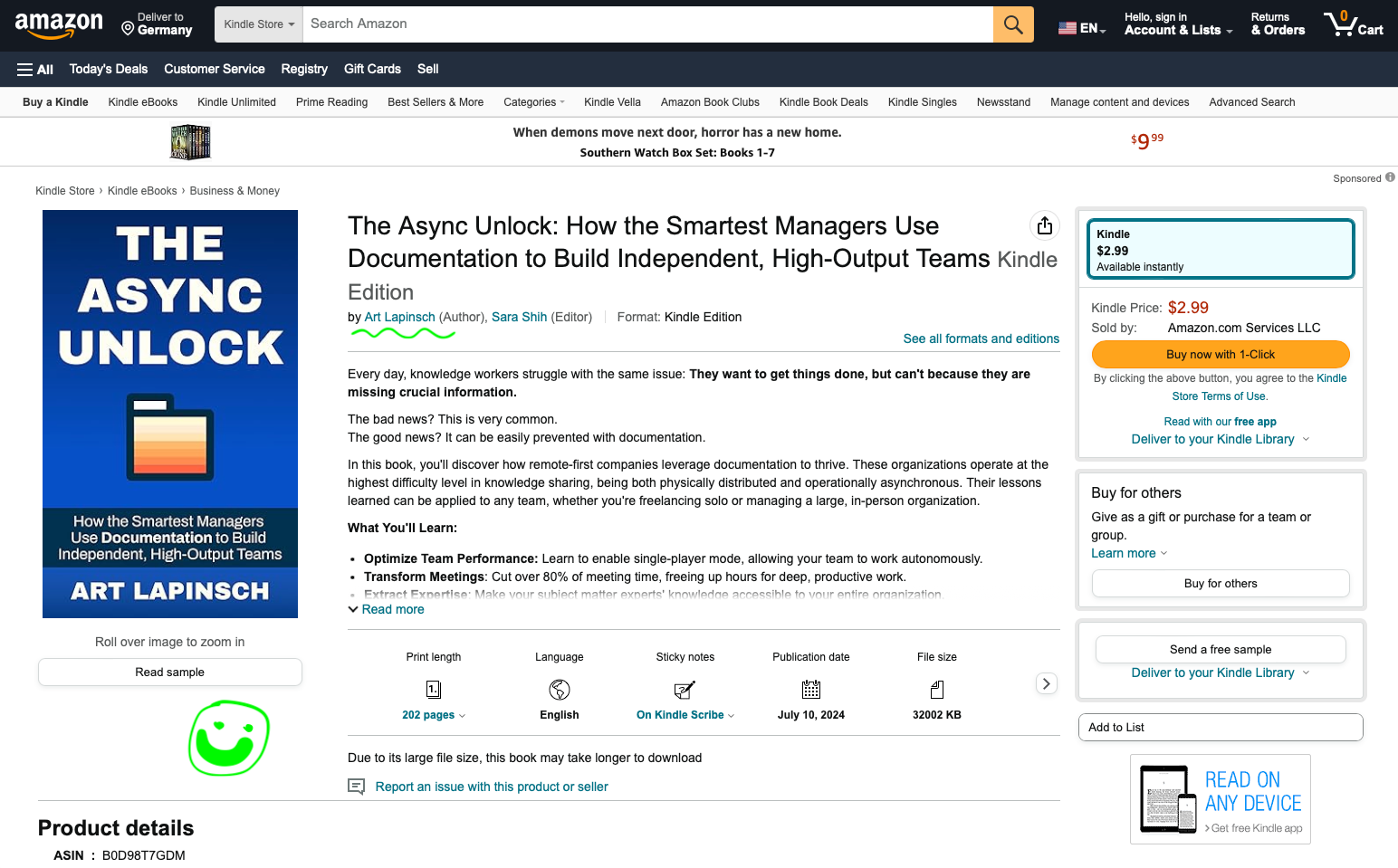Click the Sponsored info icon
Image resolution: width=1398 pixels, height=868 pixels.
(x=1390, y=177)
